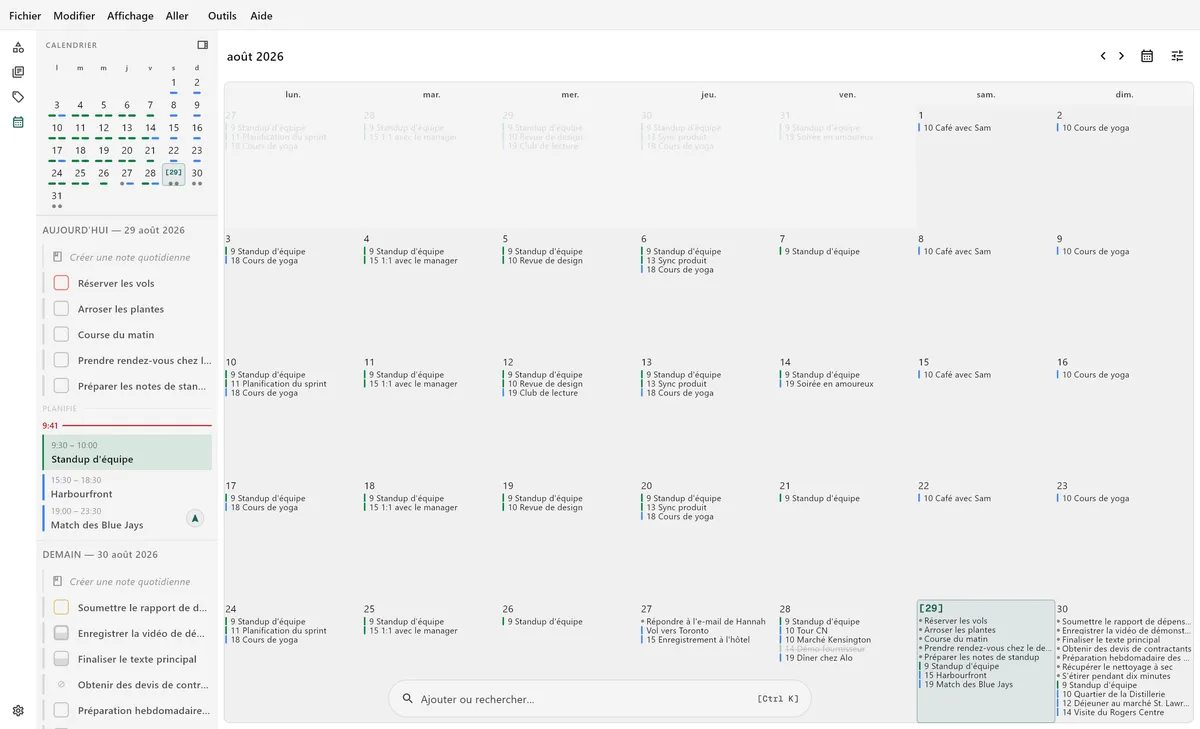Open '10 Quartier de la Distillerie' on August 30
The image size is (1200, 729).
point(1111,694)
